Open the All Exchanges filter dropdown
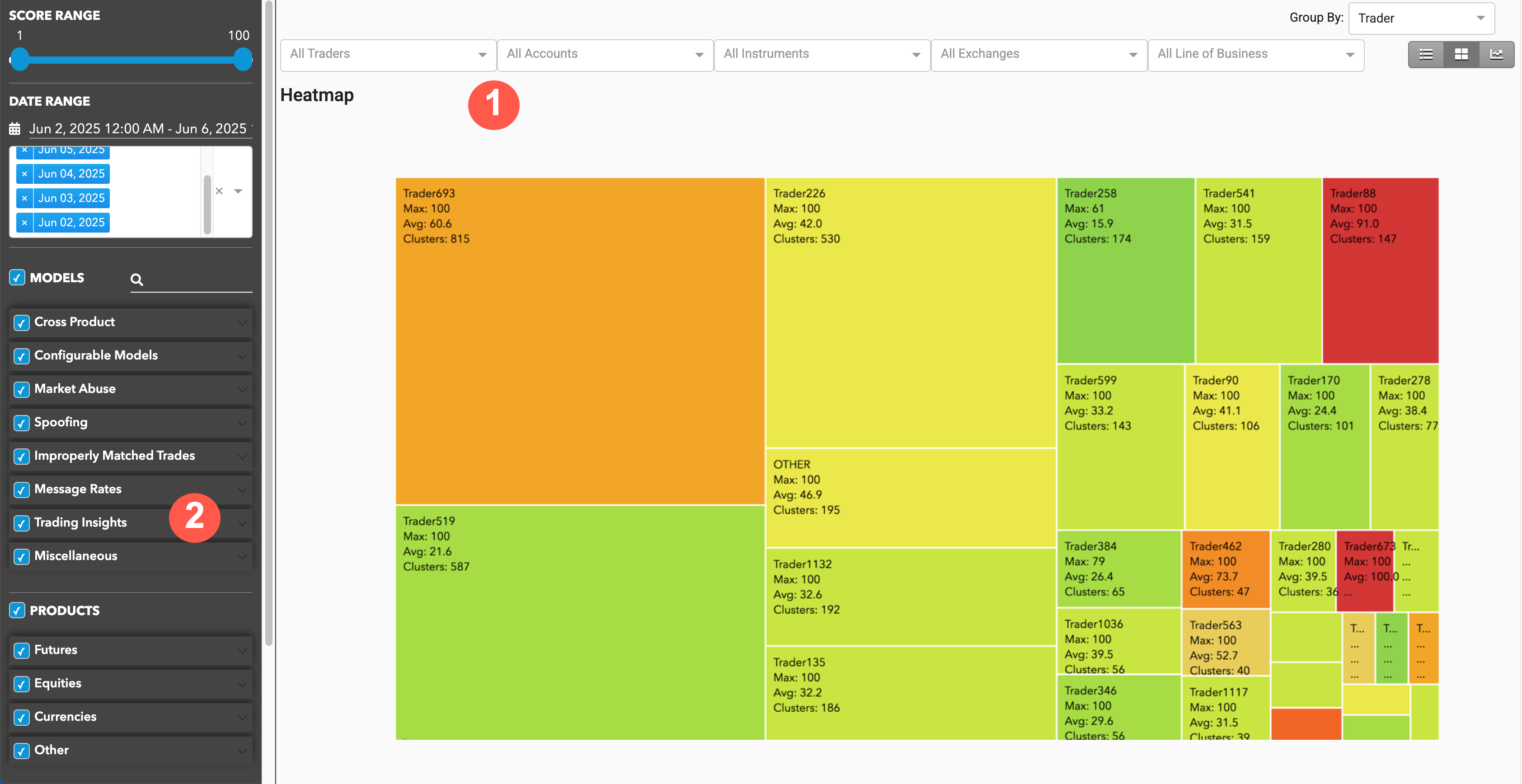 pos(1038,54)
